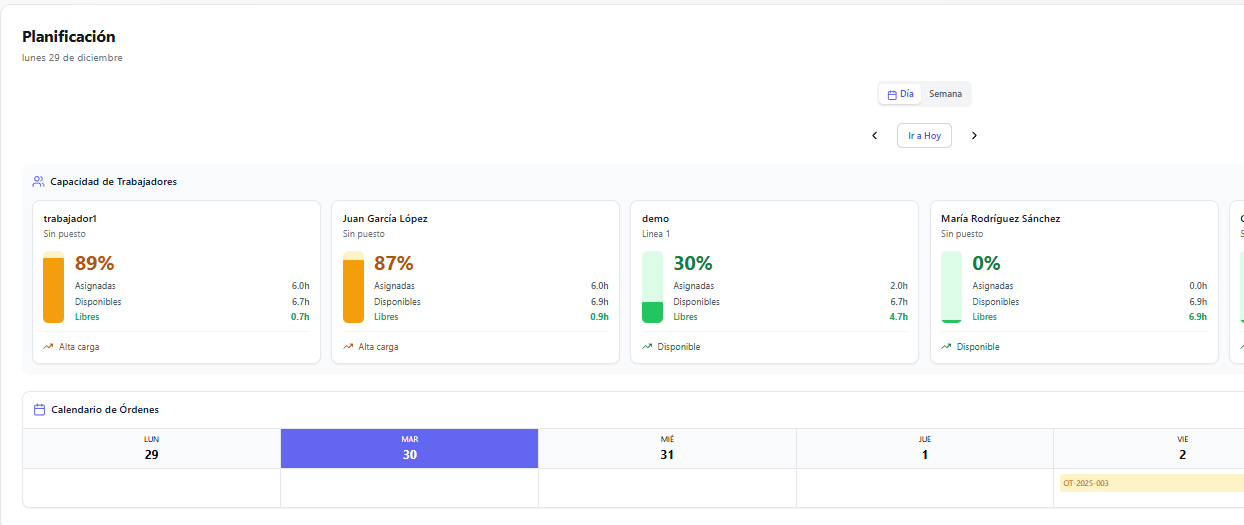
Task: Select the LUN 29 calendar header
Action: (x=151, y=448)
